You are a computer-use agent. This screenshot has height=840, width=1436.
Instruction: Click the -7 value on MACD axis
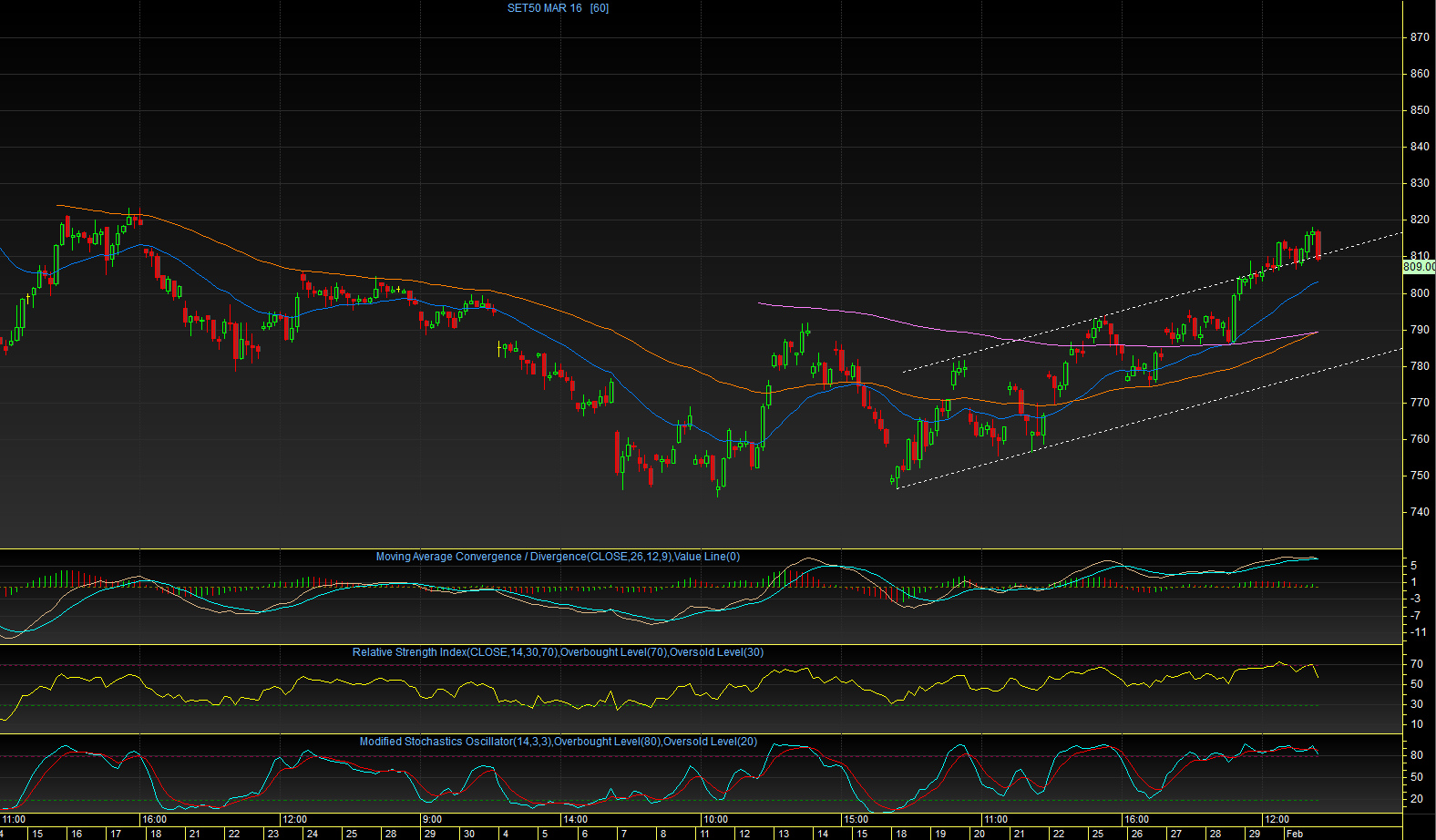tap(1416, 616)
